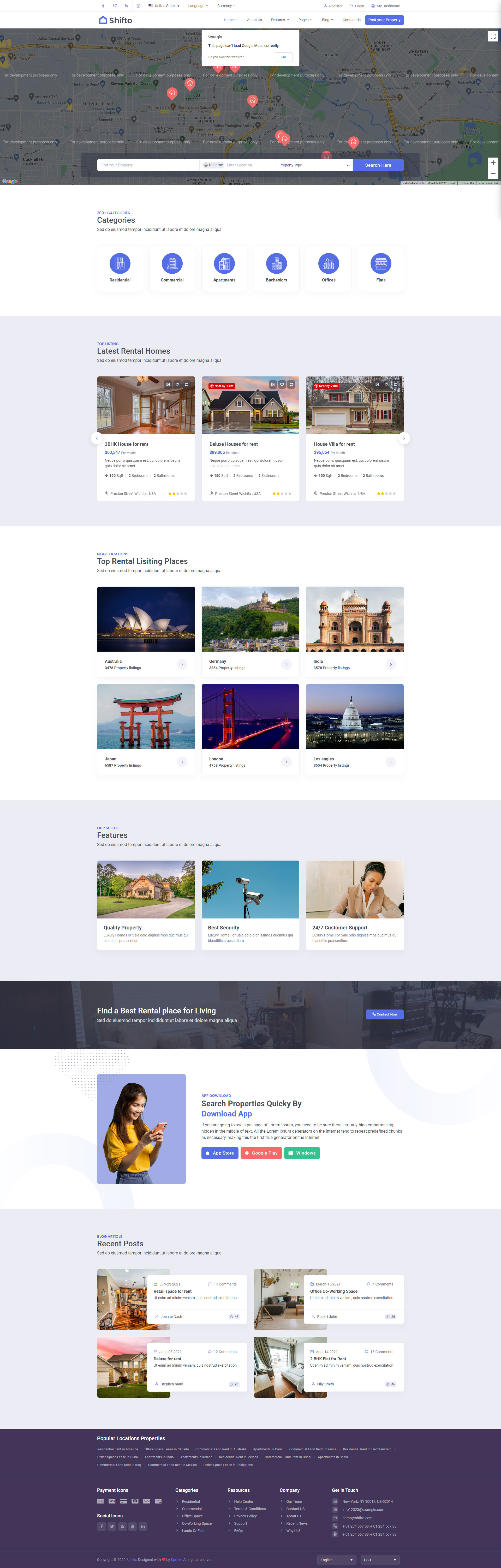Select the Offices category icon
501x1568 pixels.
pyautogui.click(x=329, y=263)
